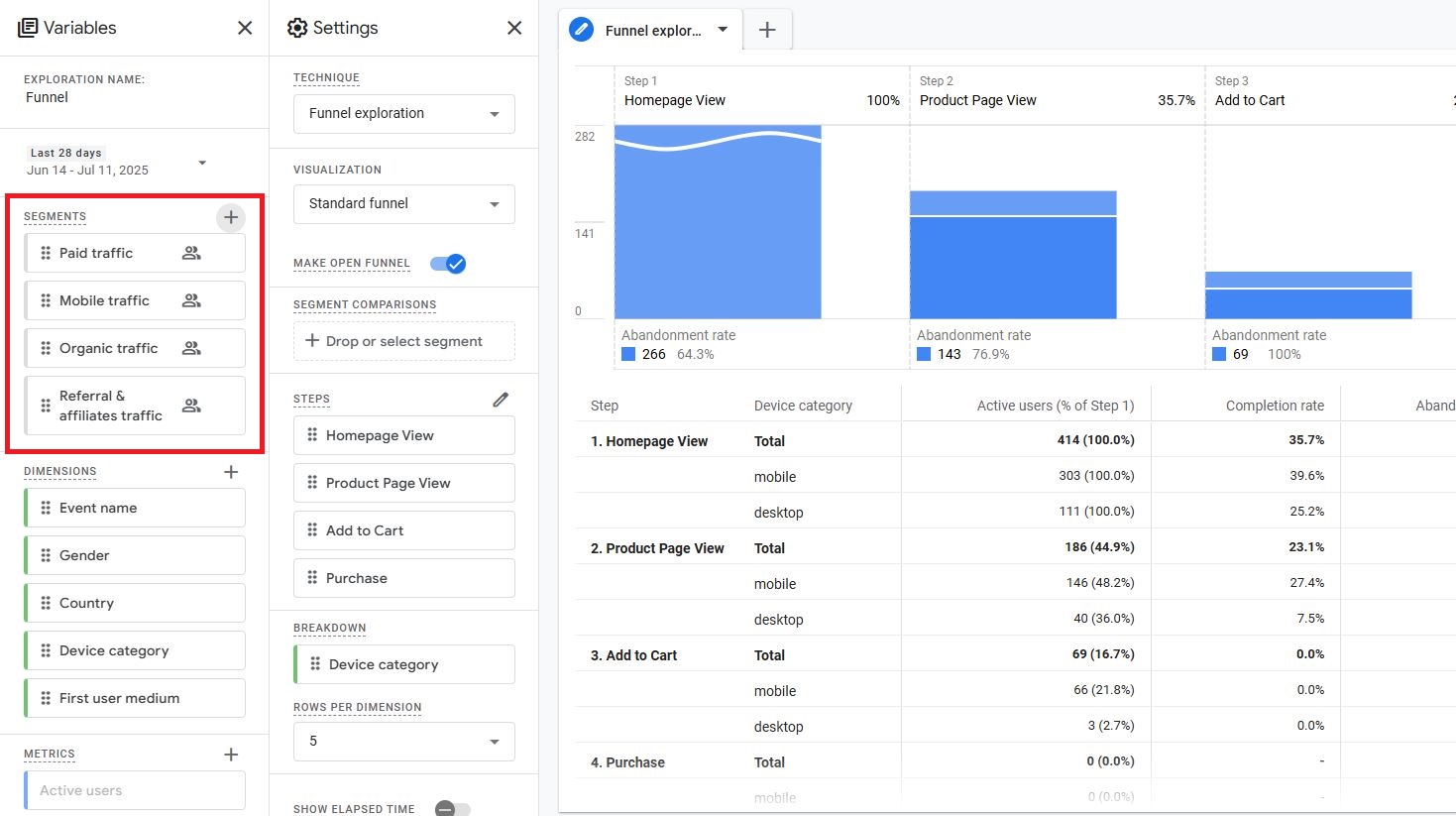Image resolution: width=1456 pixels, height=816 pixels.
Task: Add a new exploration tab
Action: pos(767,30)
